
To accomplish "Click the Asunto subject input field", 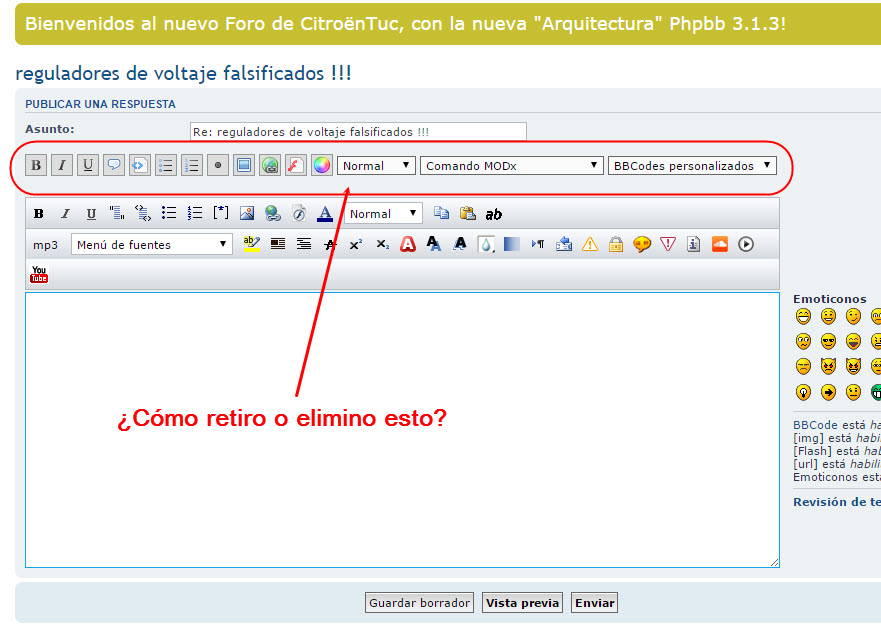I will click(358, 132).
